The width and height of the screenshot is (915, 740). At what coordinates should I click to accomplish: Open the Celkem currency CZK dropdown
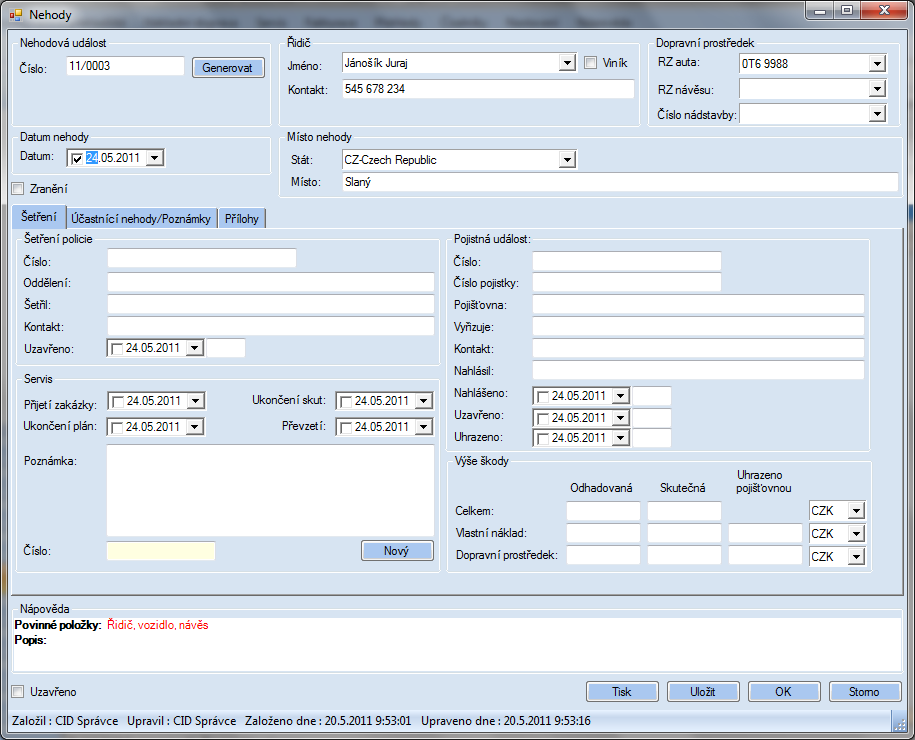(x=856, y=511)
